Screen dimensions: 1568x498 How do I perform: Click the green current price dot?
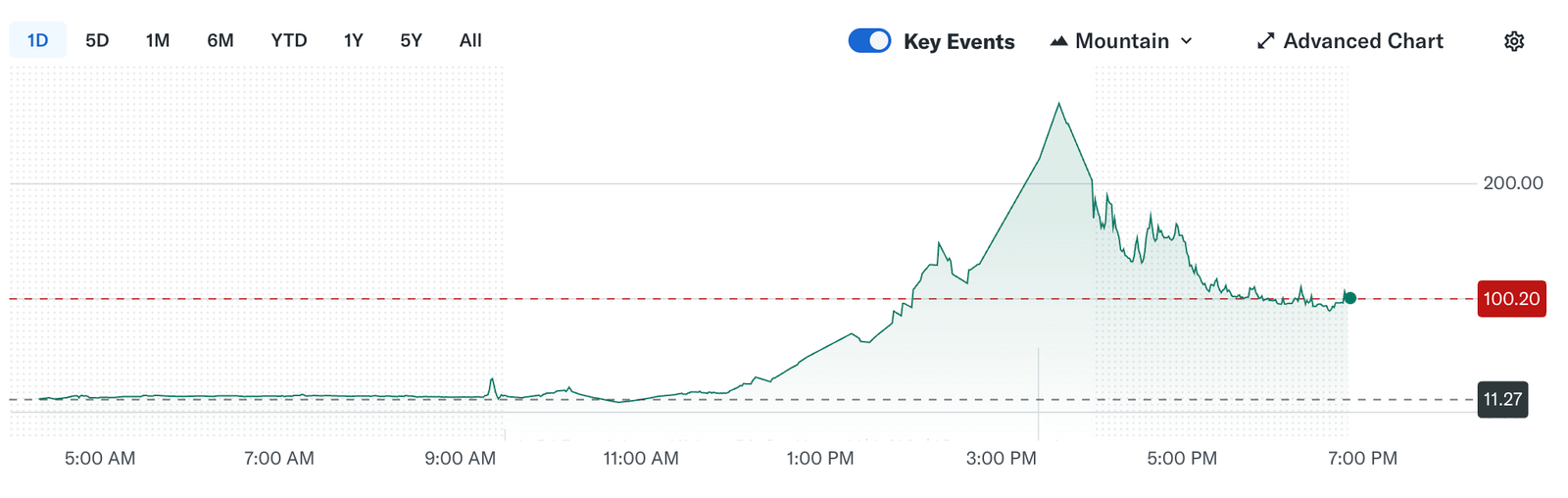[1349, 298]
